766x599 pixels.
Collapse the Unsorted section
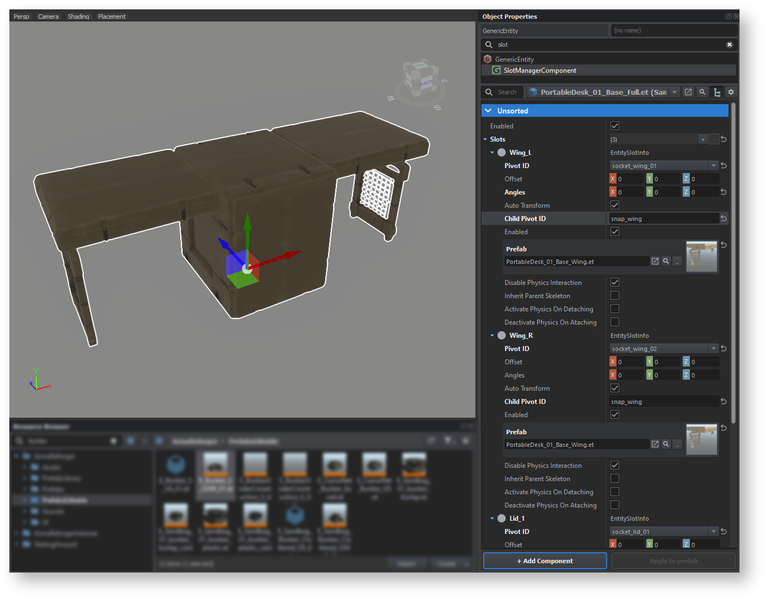point(488,111)
